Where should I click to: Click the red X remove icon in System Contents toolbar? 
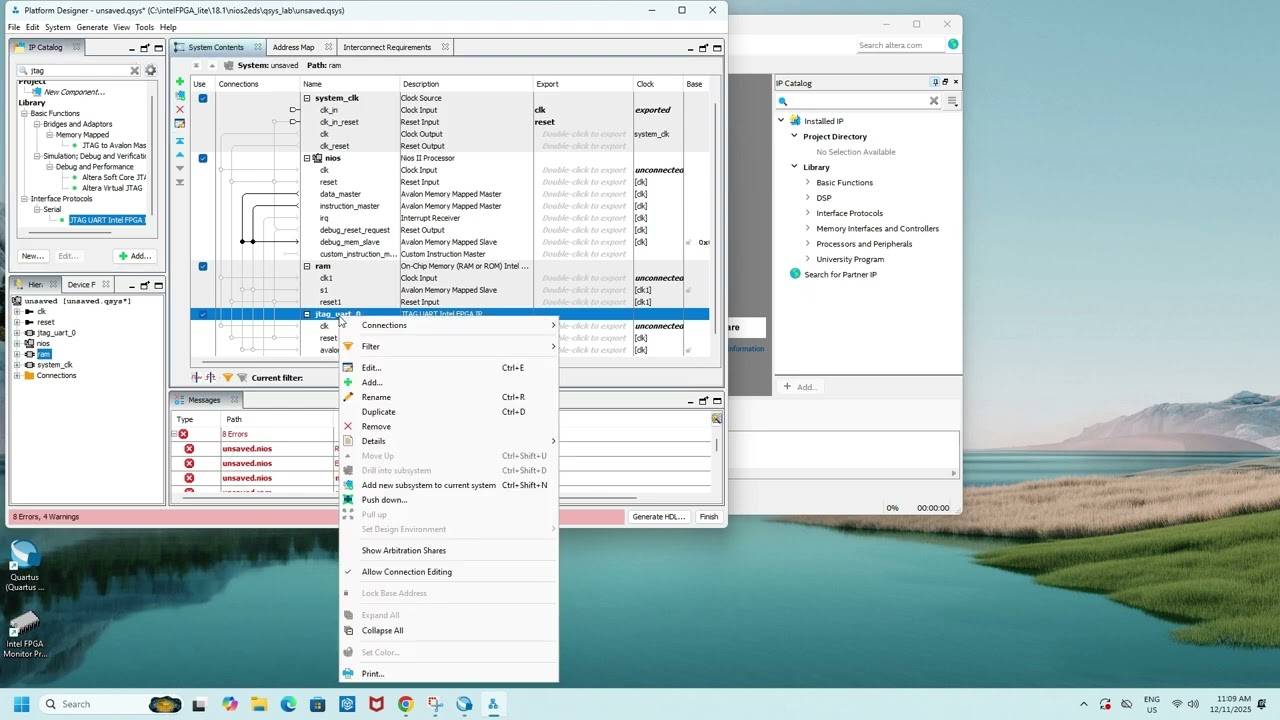click(x=180, y=109)
